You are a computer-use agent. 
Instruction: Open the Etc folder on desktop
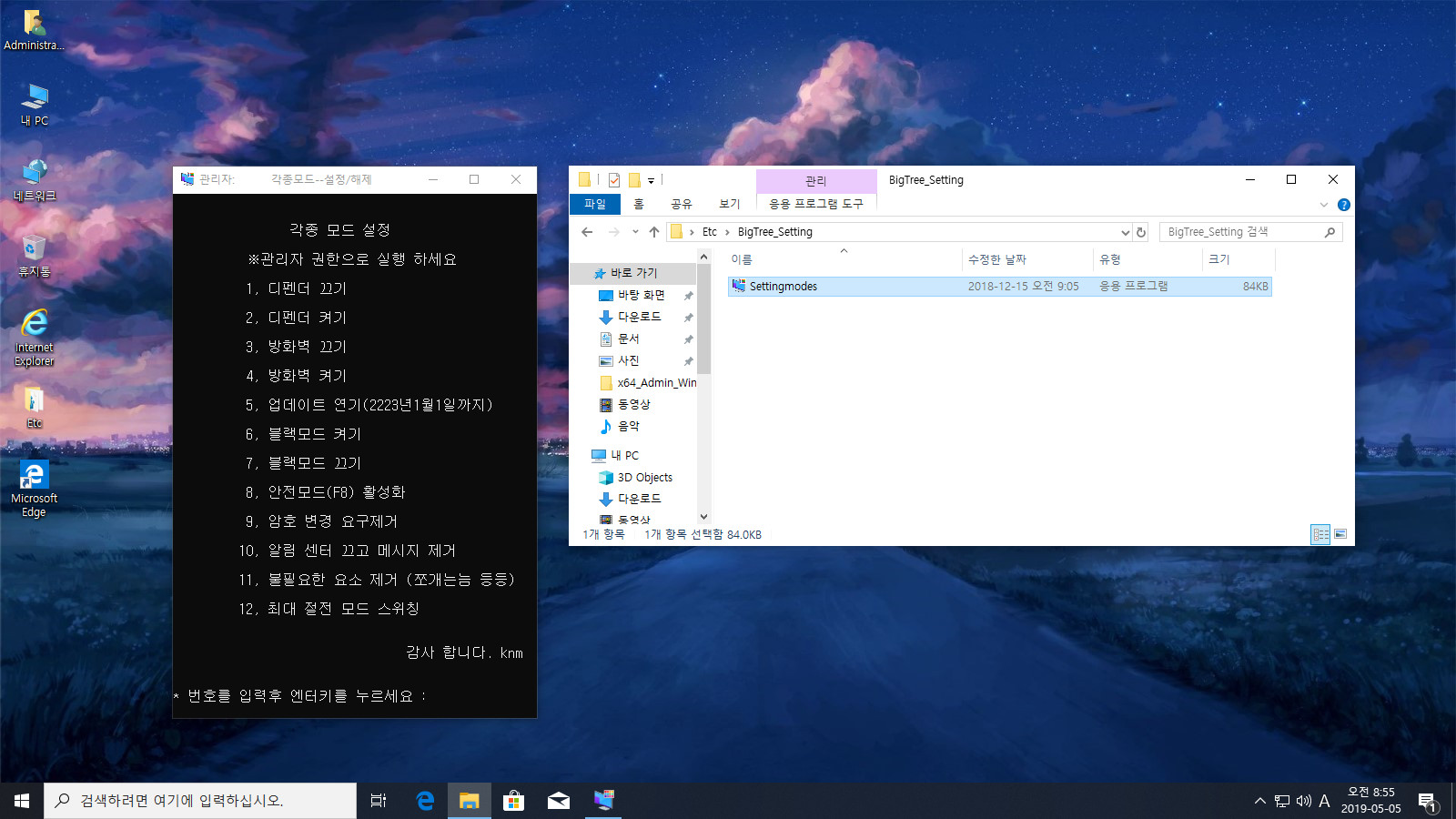coord(35,408)
